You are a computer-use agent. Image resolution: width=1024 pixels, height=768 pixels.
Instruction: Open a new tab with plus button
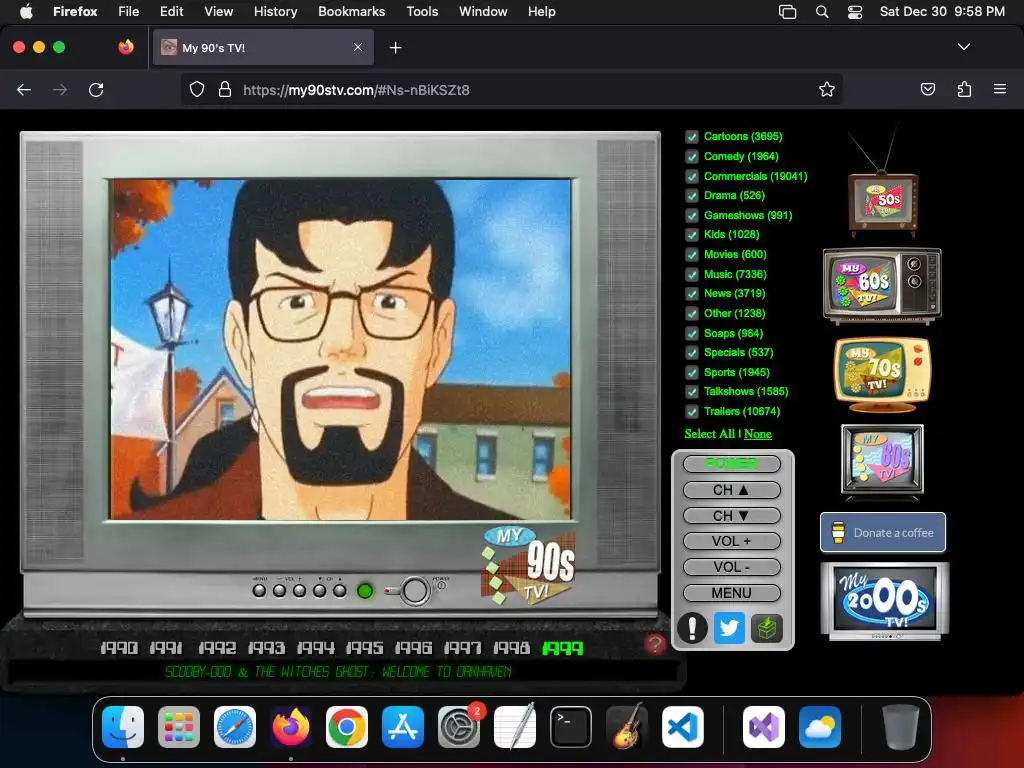point(395,47)
